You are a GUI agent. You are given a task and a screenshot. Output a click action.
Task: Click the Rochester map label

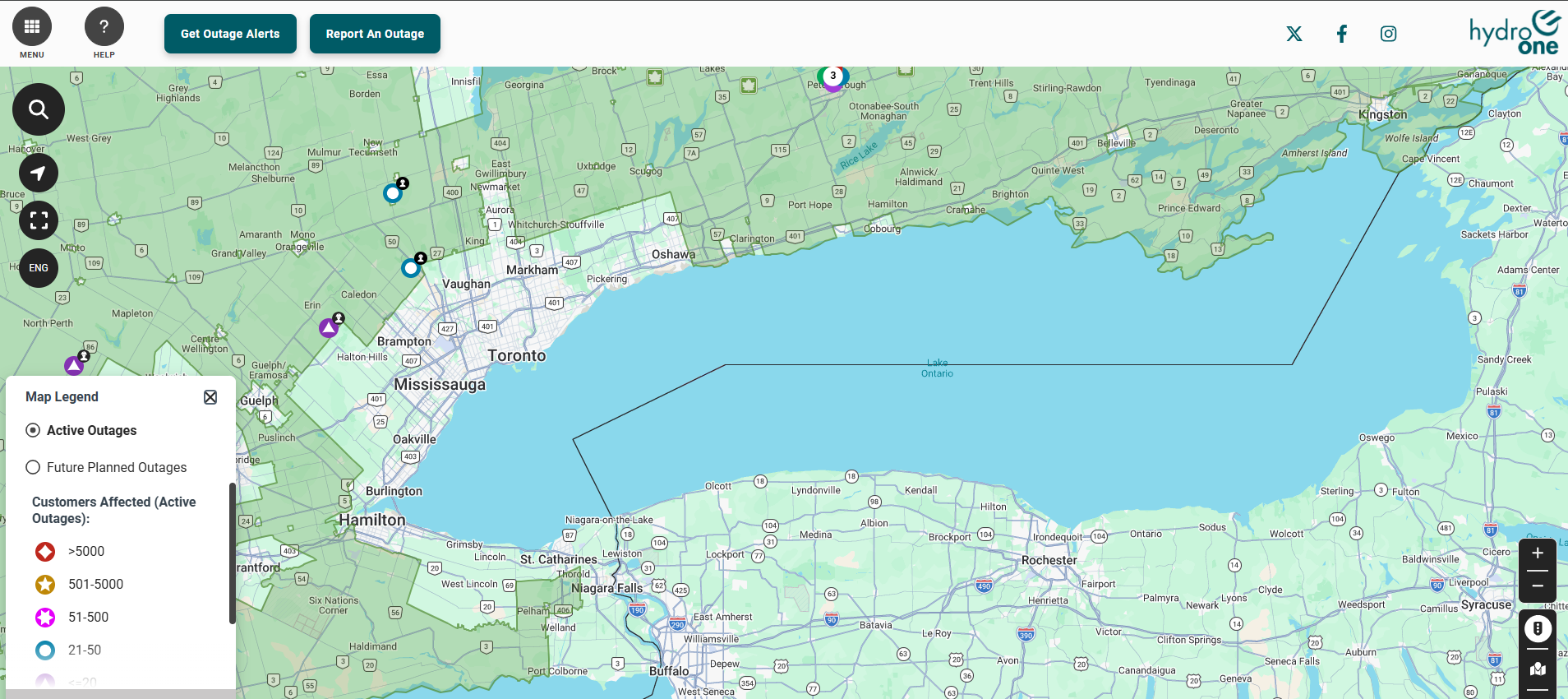click(1049, 560)
